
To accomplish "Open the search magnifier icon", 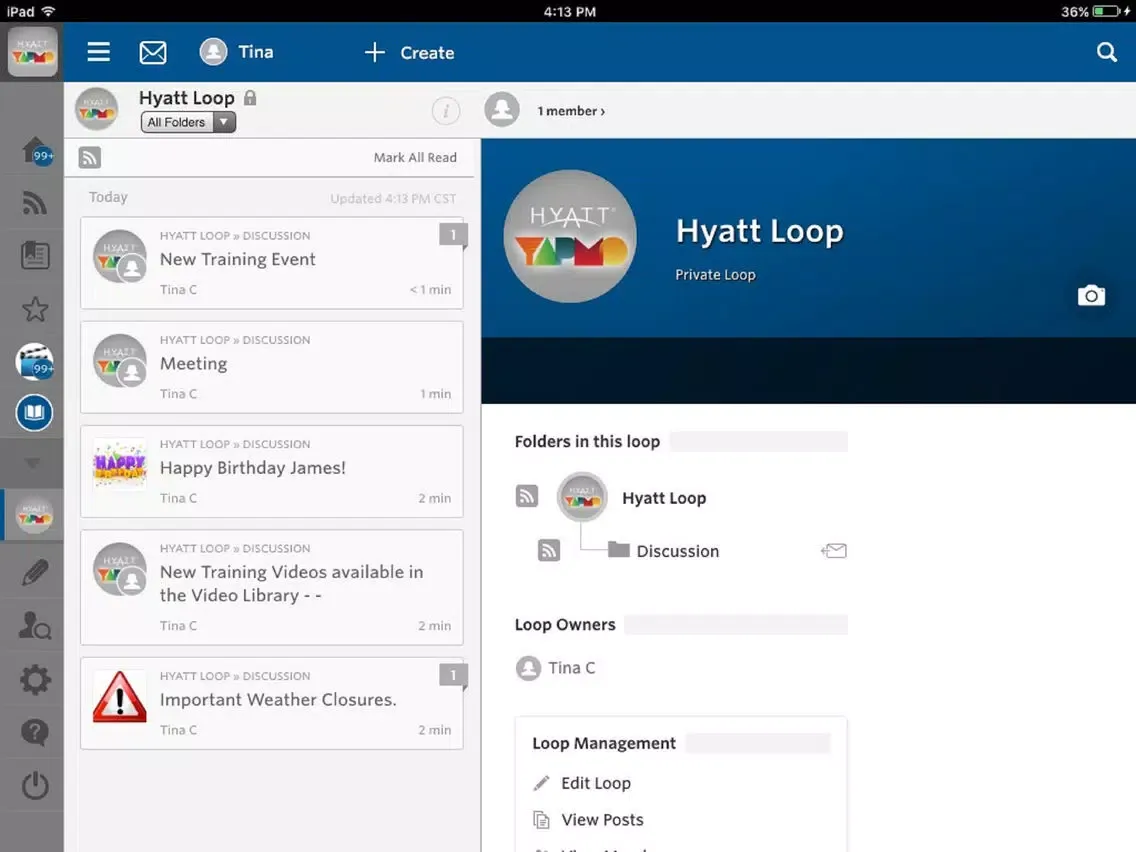I will click(x=1106, y=52).
